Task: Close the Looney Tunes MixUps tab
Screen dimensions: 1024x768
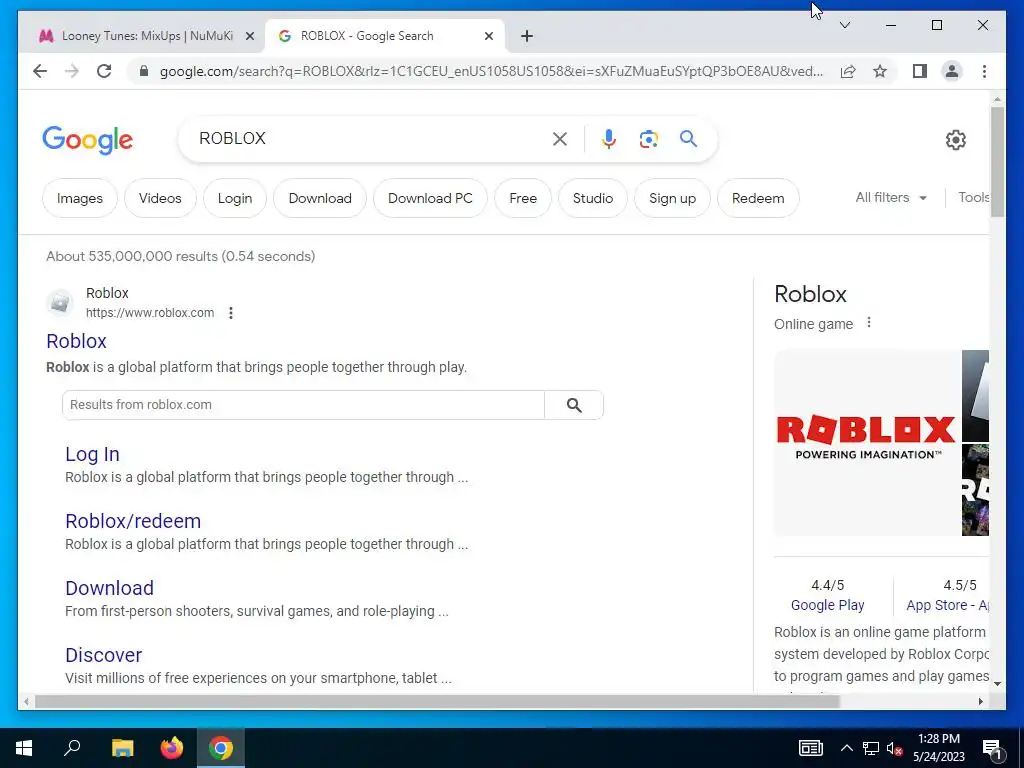Action: click(x=249, y=37)
